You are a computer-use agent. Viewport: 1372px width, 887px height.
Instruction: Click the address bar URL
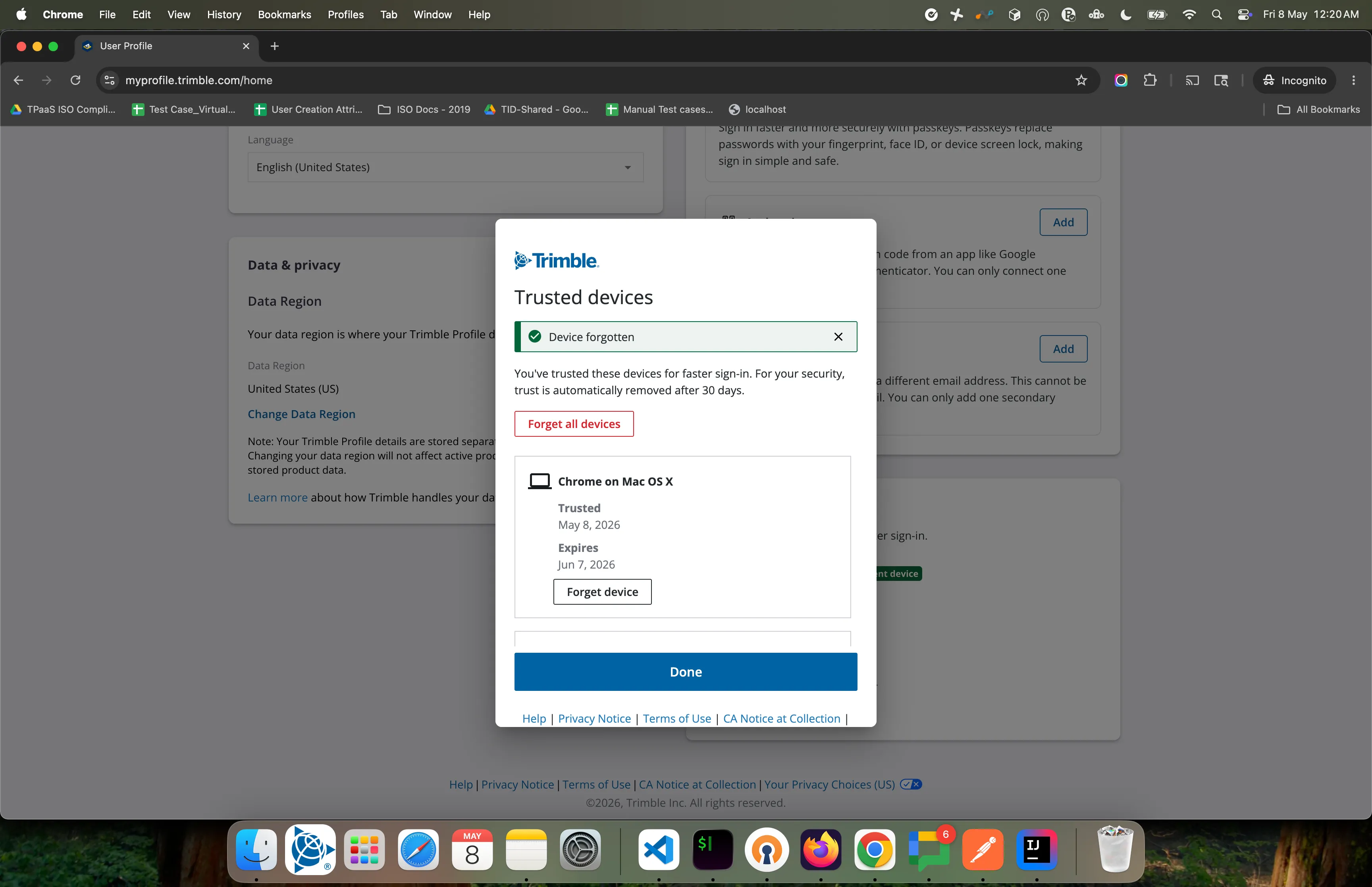click(x=198, y=80)
